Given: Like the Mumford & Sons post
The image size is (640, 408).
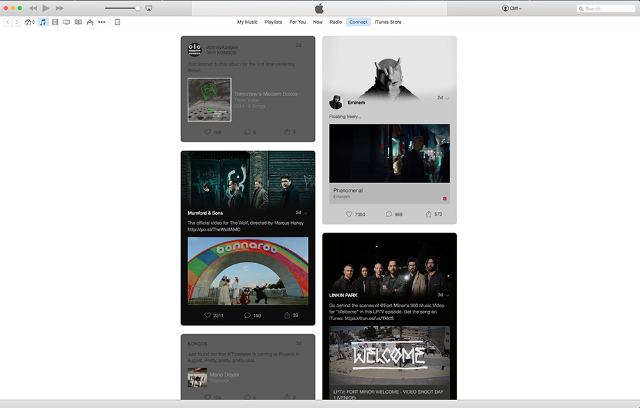Looking at the screenshot, I should pos(207,315).
